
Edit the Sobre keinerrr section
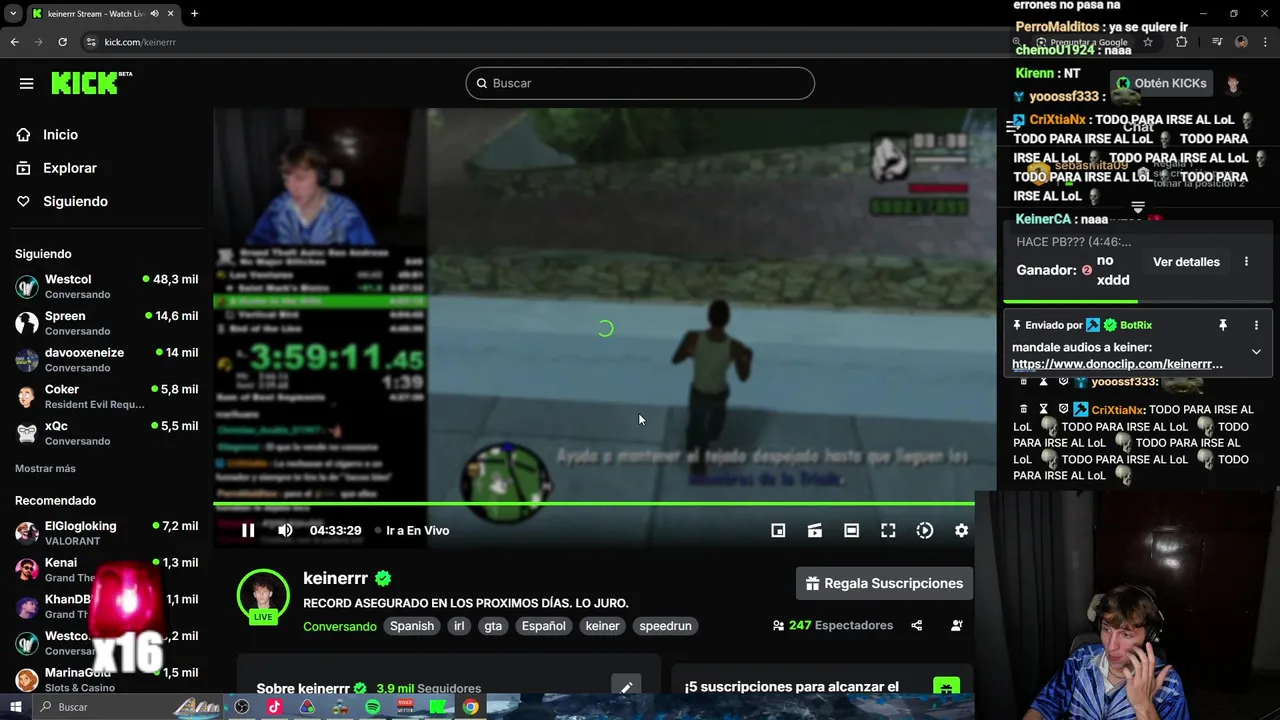(626, 688)
